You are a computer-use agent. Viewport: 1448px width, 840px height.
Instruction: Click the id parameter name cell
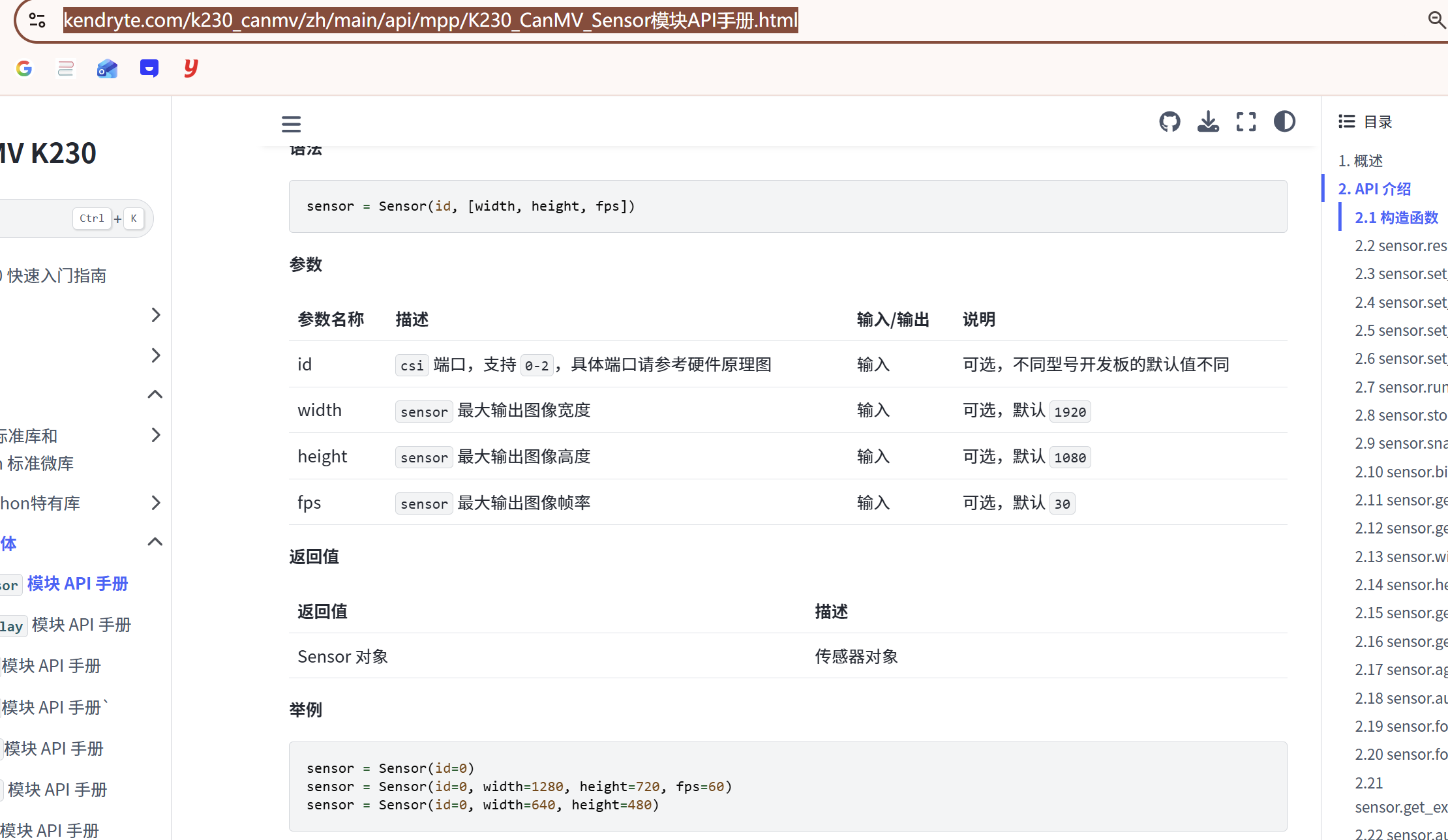(305, 365)
